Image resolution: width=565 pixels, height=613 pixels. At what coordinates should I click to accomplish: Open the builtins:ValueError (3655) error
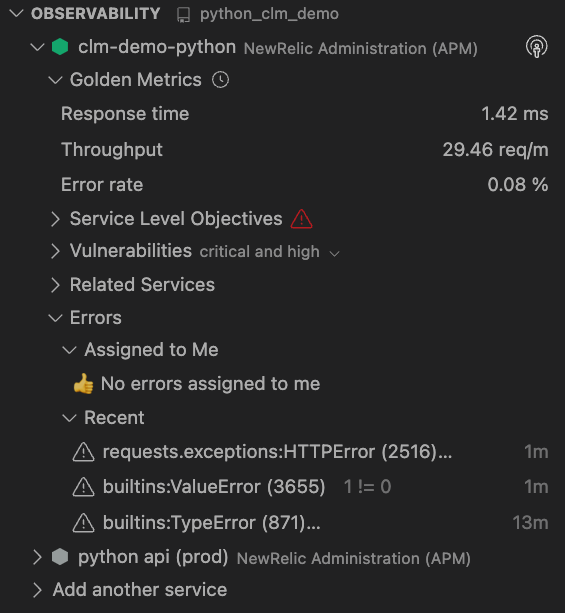214,487
